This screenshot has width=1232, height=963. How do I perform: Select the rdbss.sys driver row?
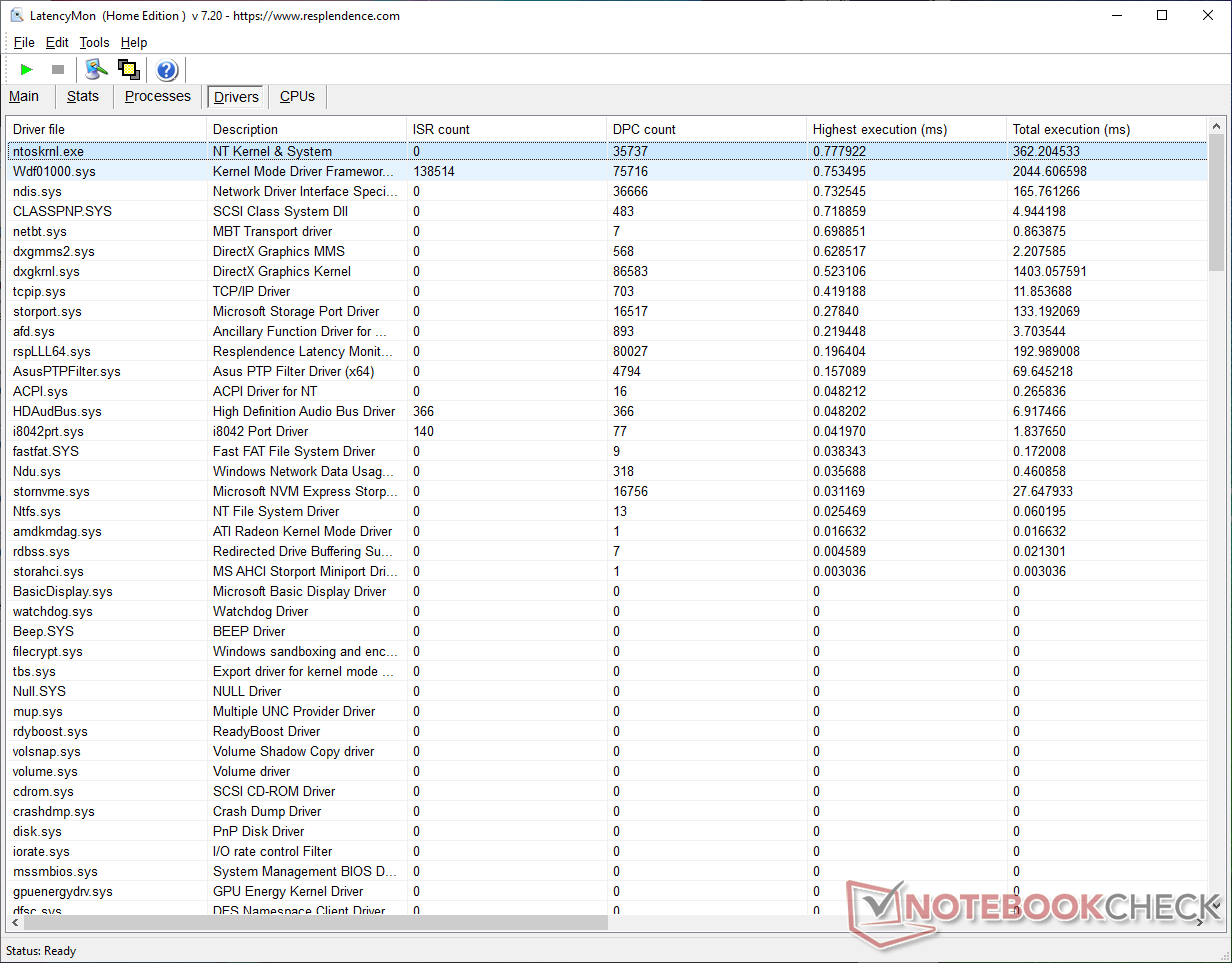(607, 551)
